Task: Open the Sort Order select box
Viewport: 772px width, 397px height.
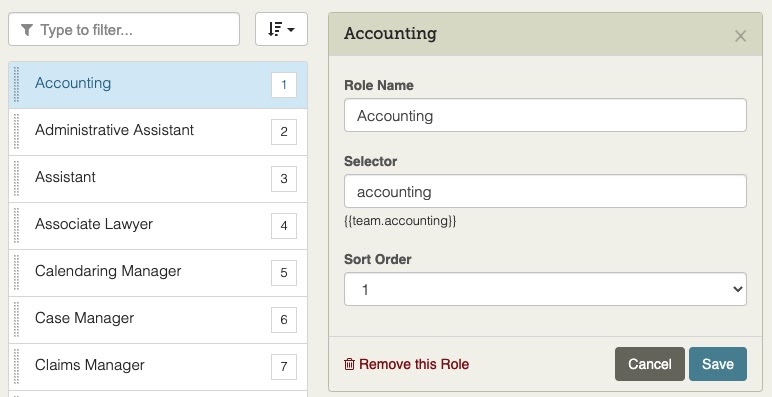Action: tap(545, 289)
